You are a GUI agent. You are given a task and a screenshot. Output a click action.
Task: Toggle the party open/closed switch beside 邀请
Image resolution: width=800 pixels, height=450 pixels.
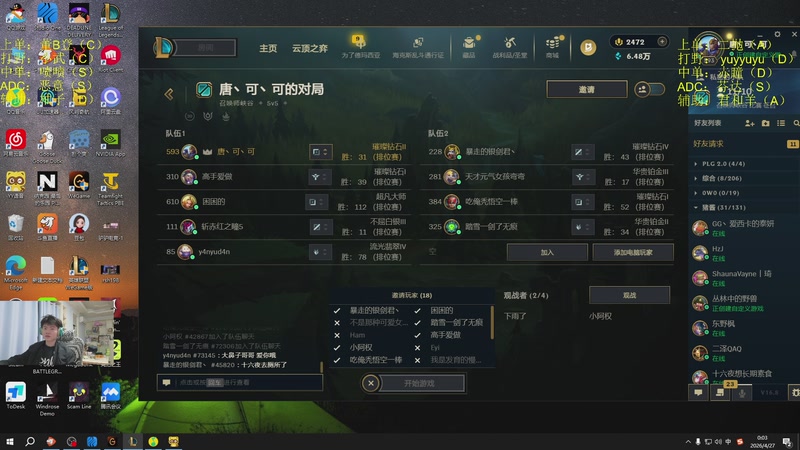(649, 89)
